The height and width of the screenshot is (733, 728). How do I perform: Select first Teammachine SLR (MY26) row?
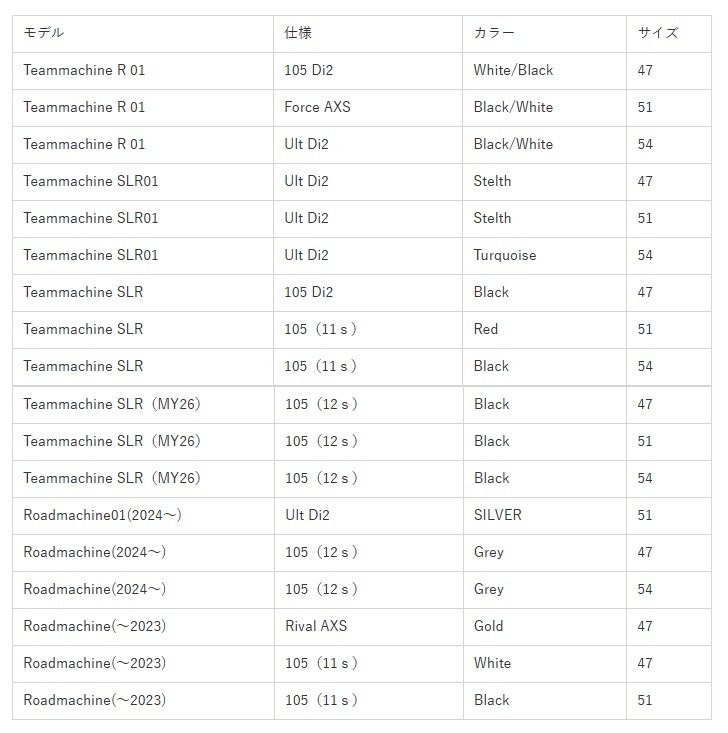(x=362, y=404)
